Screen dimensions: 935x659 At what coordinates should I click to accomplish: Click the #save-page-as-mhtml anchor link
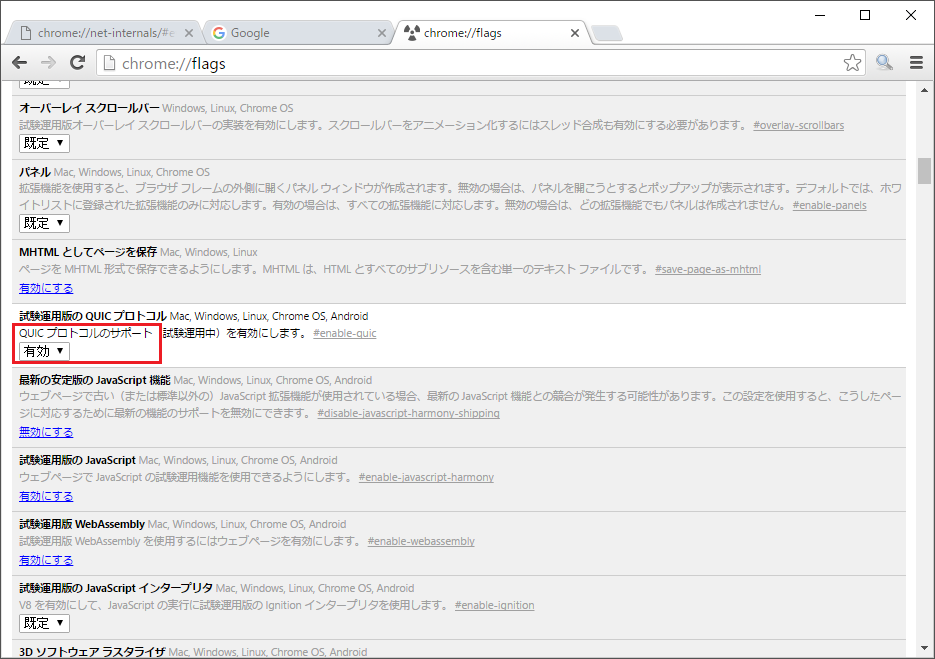click(x=707, y=270)
